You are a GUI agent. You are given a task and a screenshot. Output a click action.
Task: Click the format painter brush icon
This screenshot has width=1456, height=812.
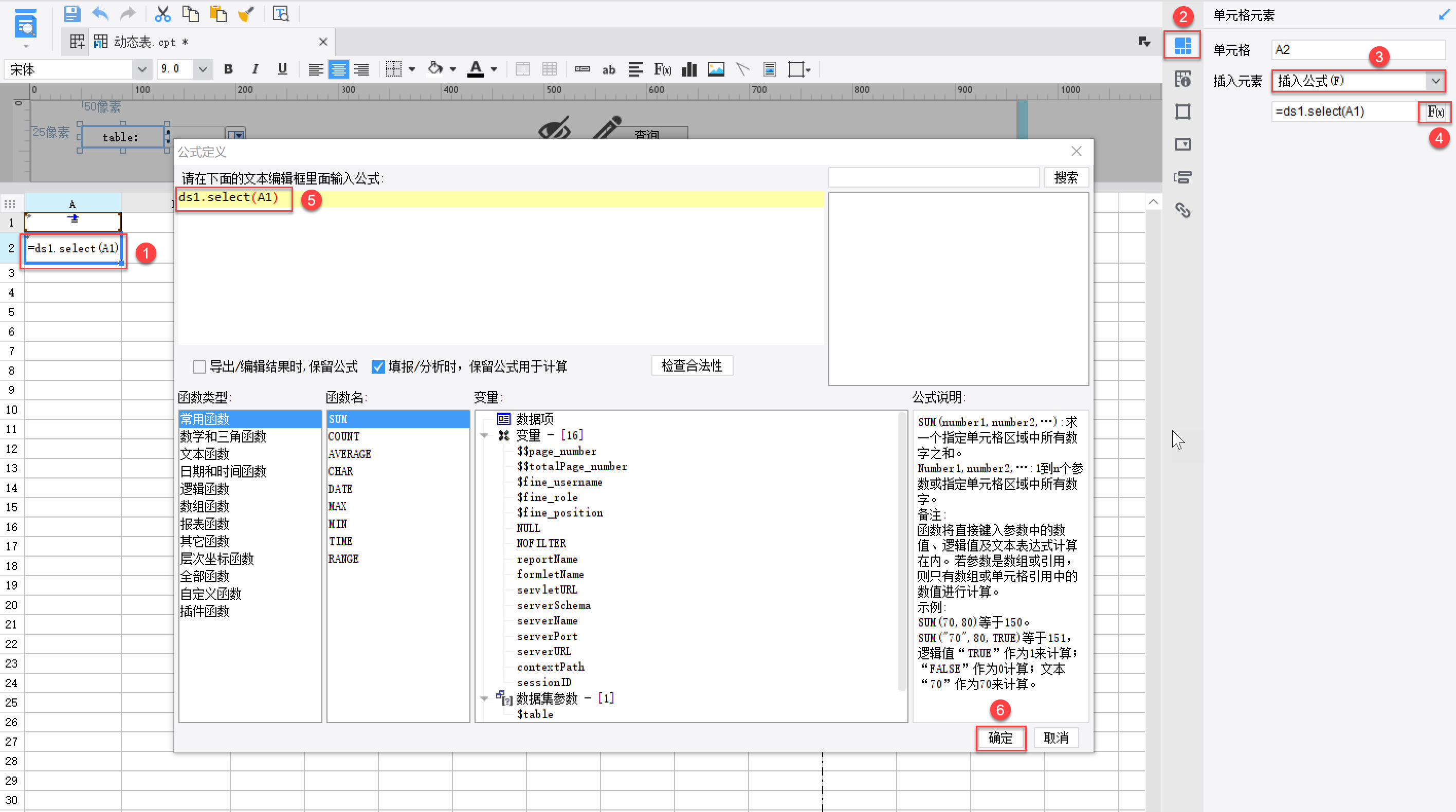click(x=246, y=13)
